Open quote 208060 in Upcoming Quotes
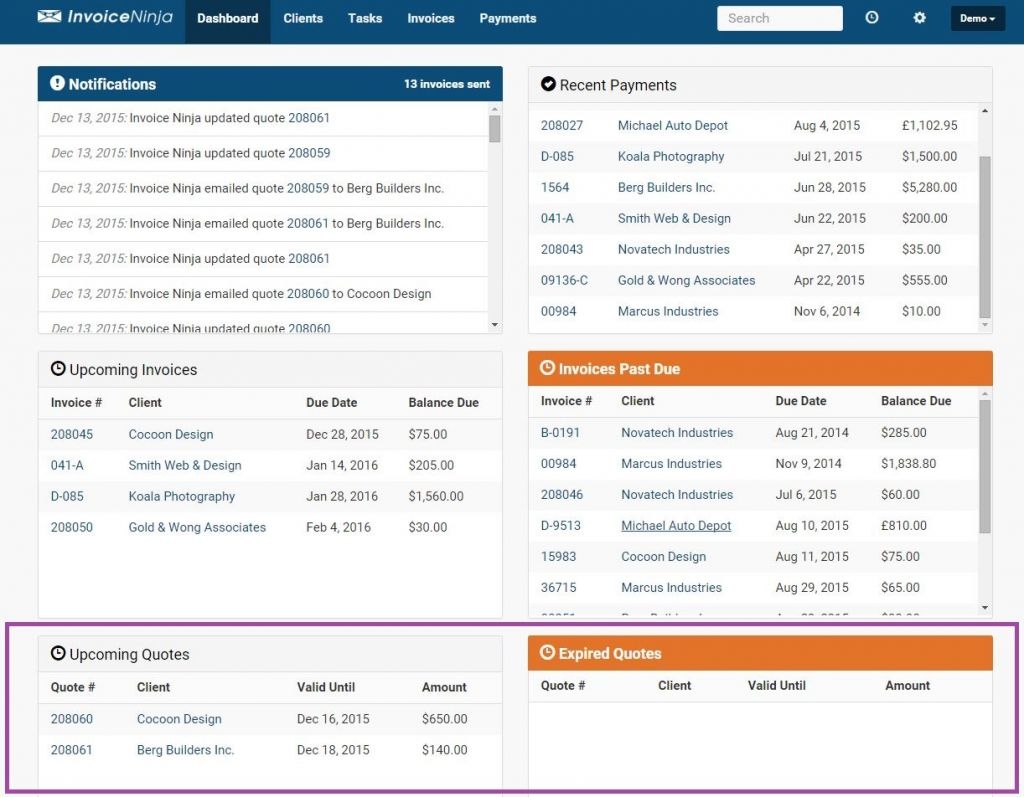The height and width of the screenshot is (797, 1024). coord(72,719)
